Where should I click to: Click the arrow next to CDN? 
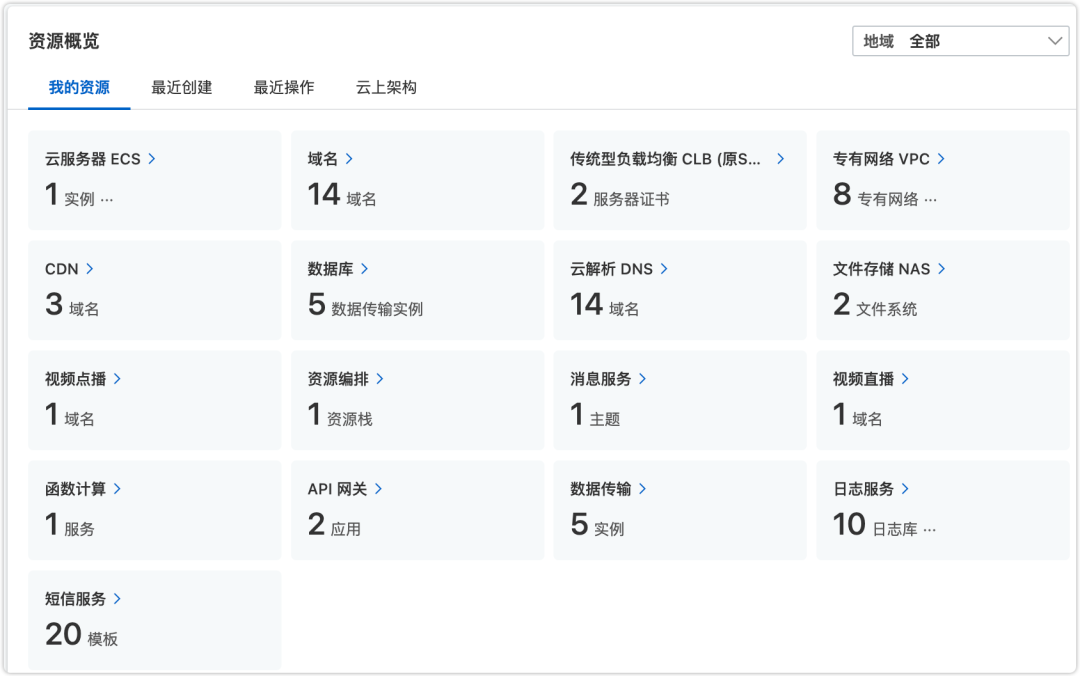click(90, 269)
